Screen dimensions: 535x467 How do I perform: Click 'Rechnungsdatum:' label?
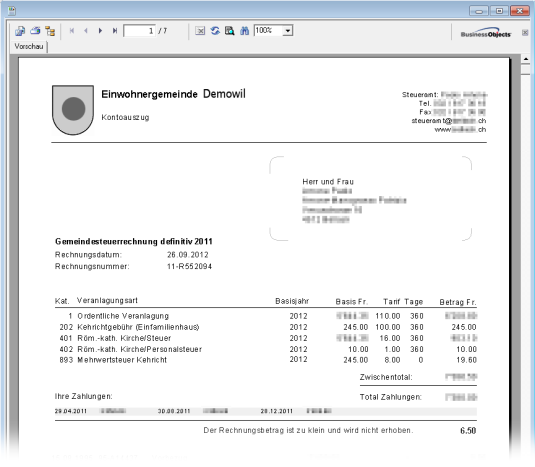point(88,255)
